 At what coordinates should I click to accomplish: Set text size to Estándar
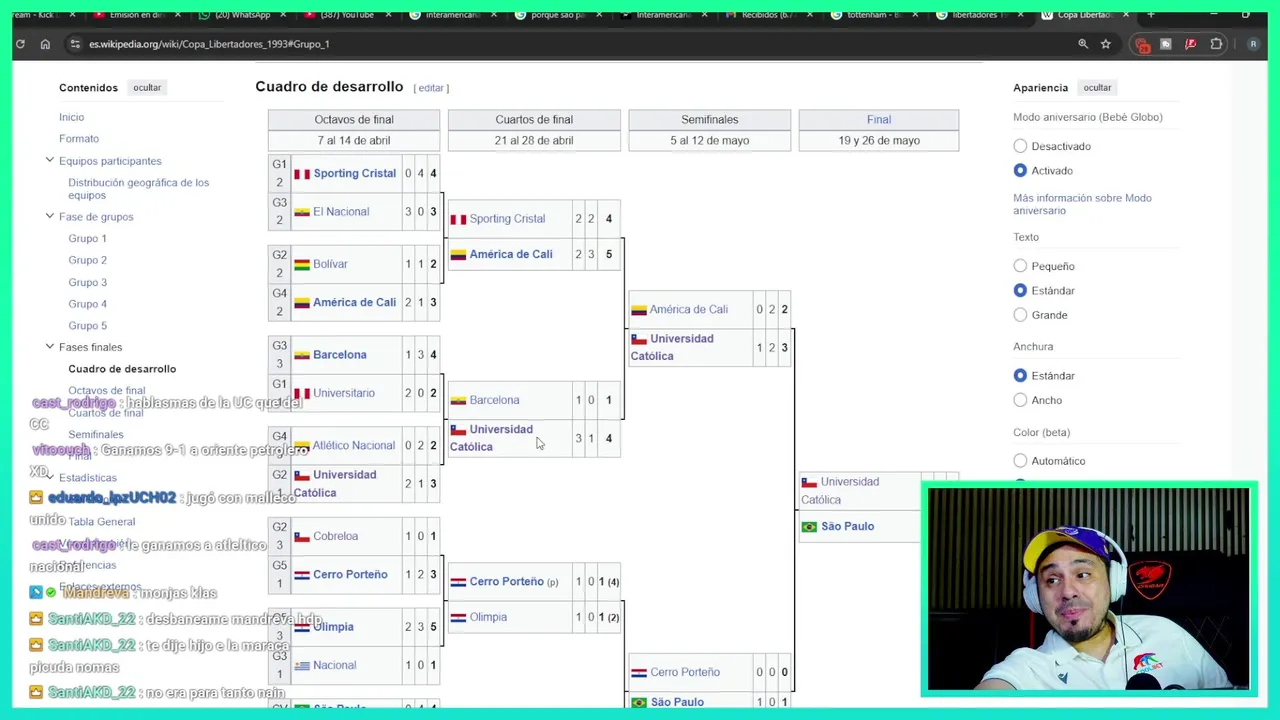(x=1020, y=290)
